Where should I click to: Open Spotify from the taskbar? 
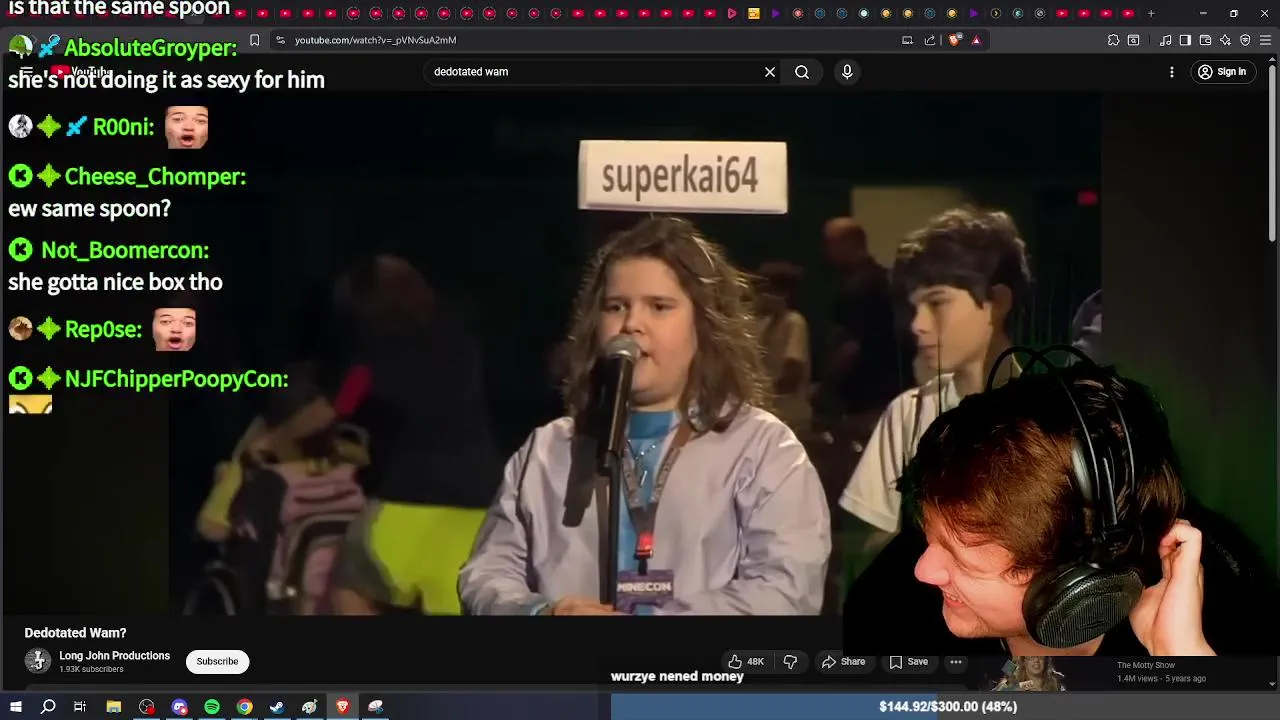tap(212, 706)
